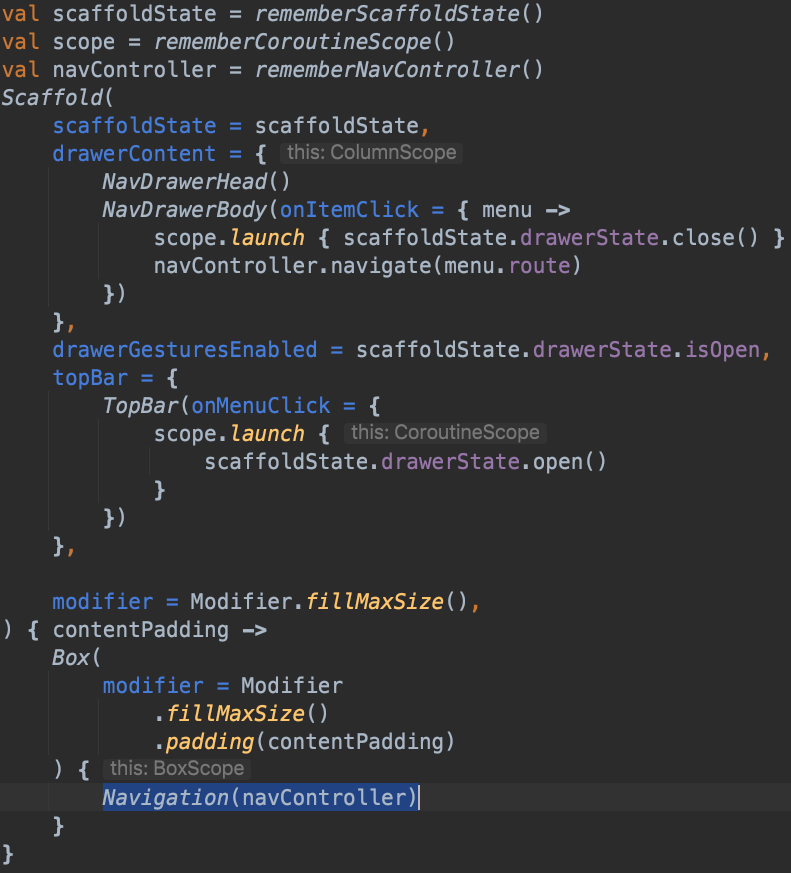Click the contentPadding lambda parameter
Viewport: 791px width, 873px height.
click(140, 630)
